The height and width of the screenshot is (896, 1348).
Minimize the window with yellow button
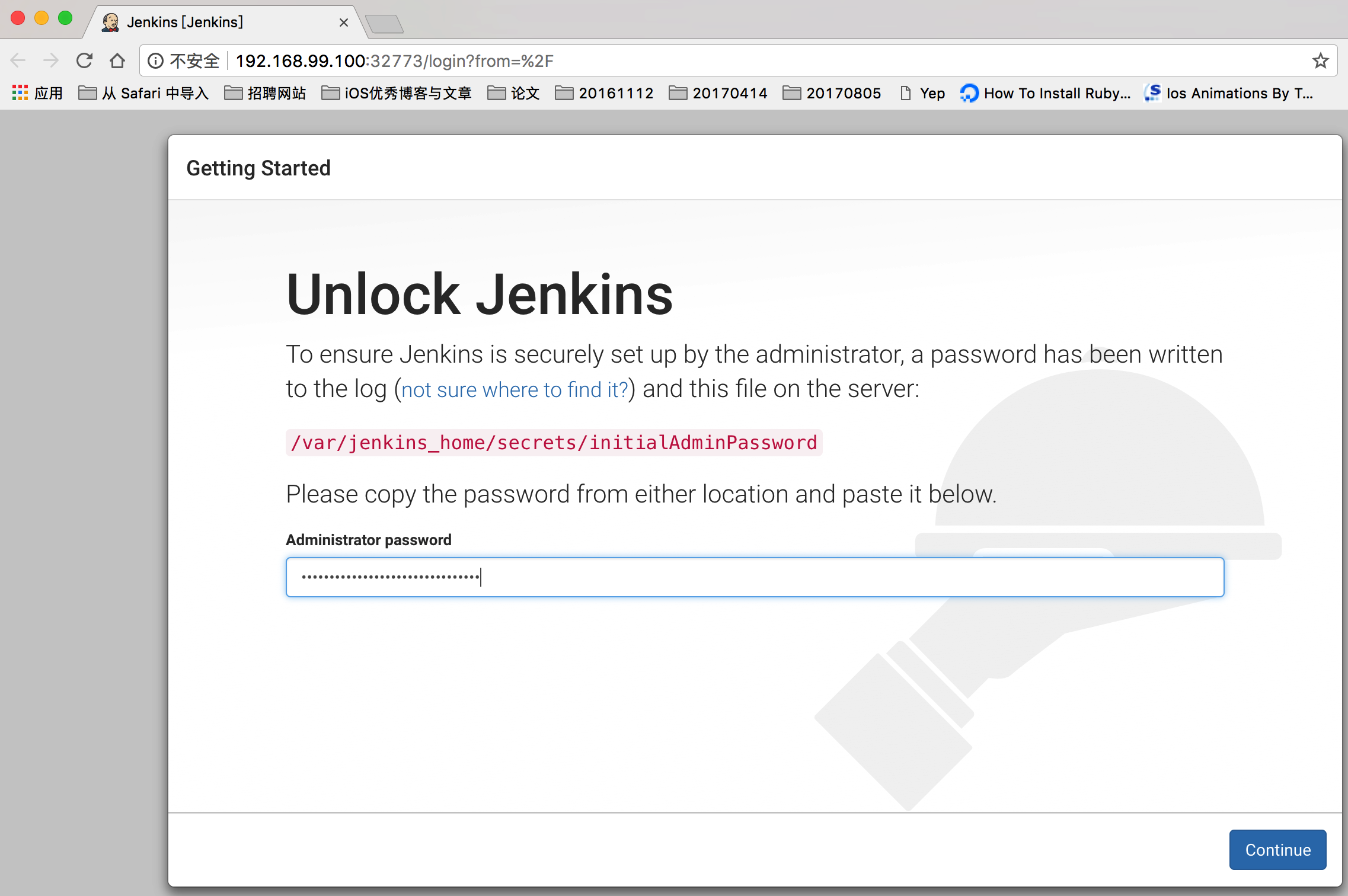click(41, 18)
